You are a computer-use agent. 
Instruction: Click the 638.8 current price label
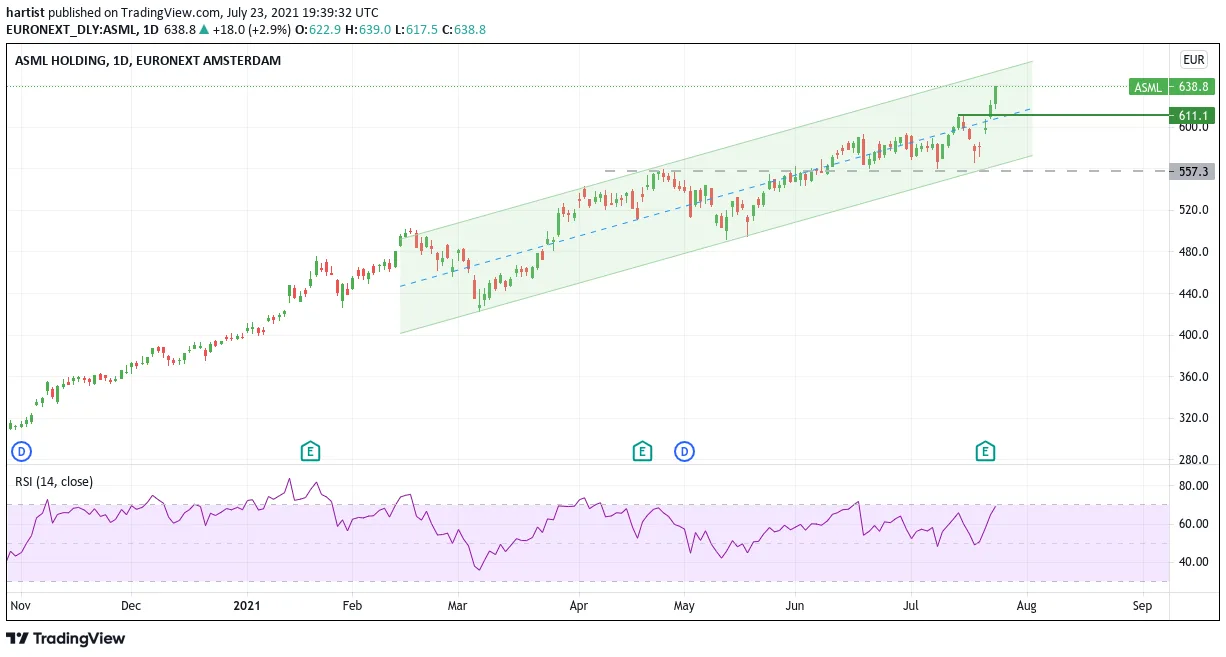click(1194, 87)
